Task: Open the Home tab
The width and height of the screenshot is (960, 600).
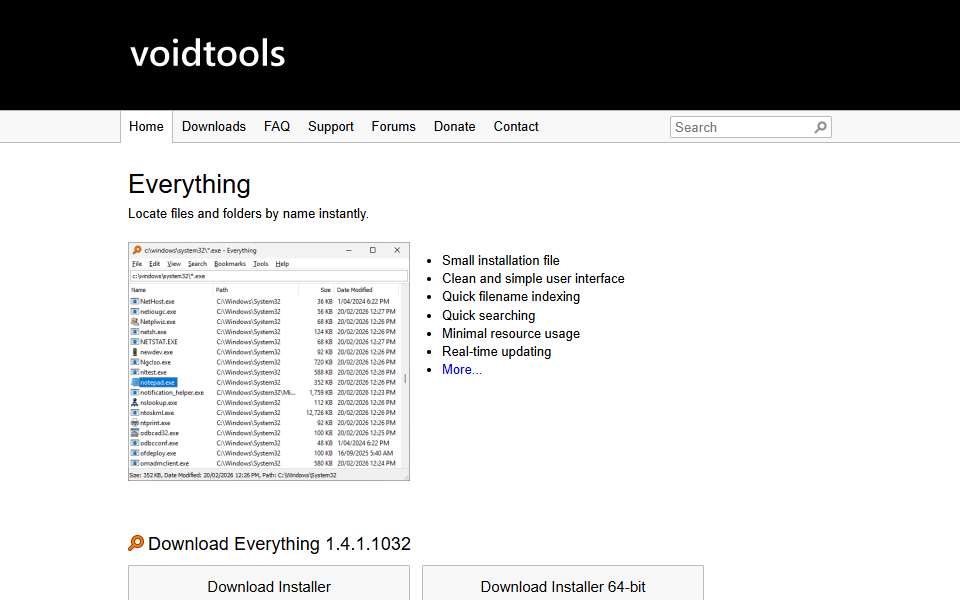Action: click(x=146, y=127)
